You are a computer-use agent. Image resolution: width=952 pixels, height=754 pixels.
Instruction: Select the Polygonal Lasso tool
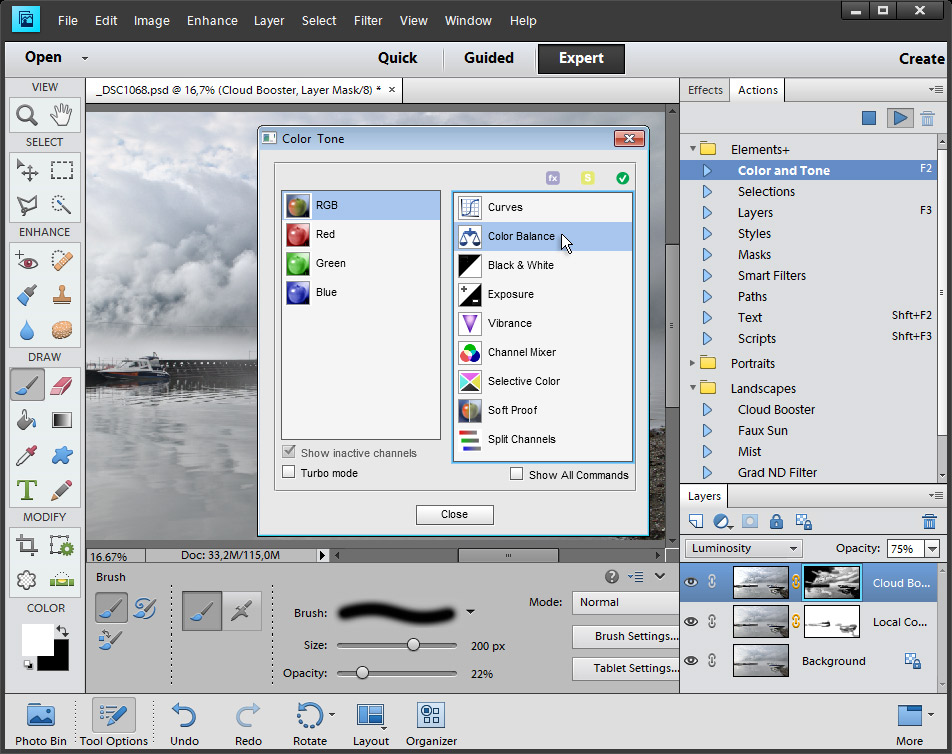tap(27, 205)
